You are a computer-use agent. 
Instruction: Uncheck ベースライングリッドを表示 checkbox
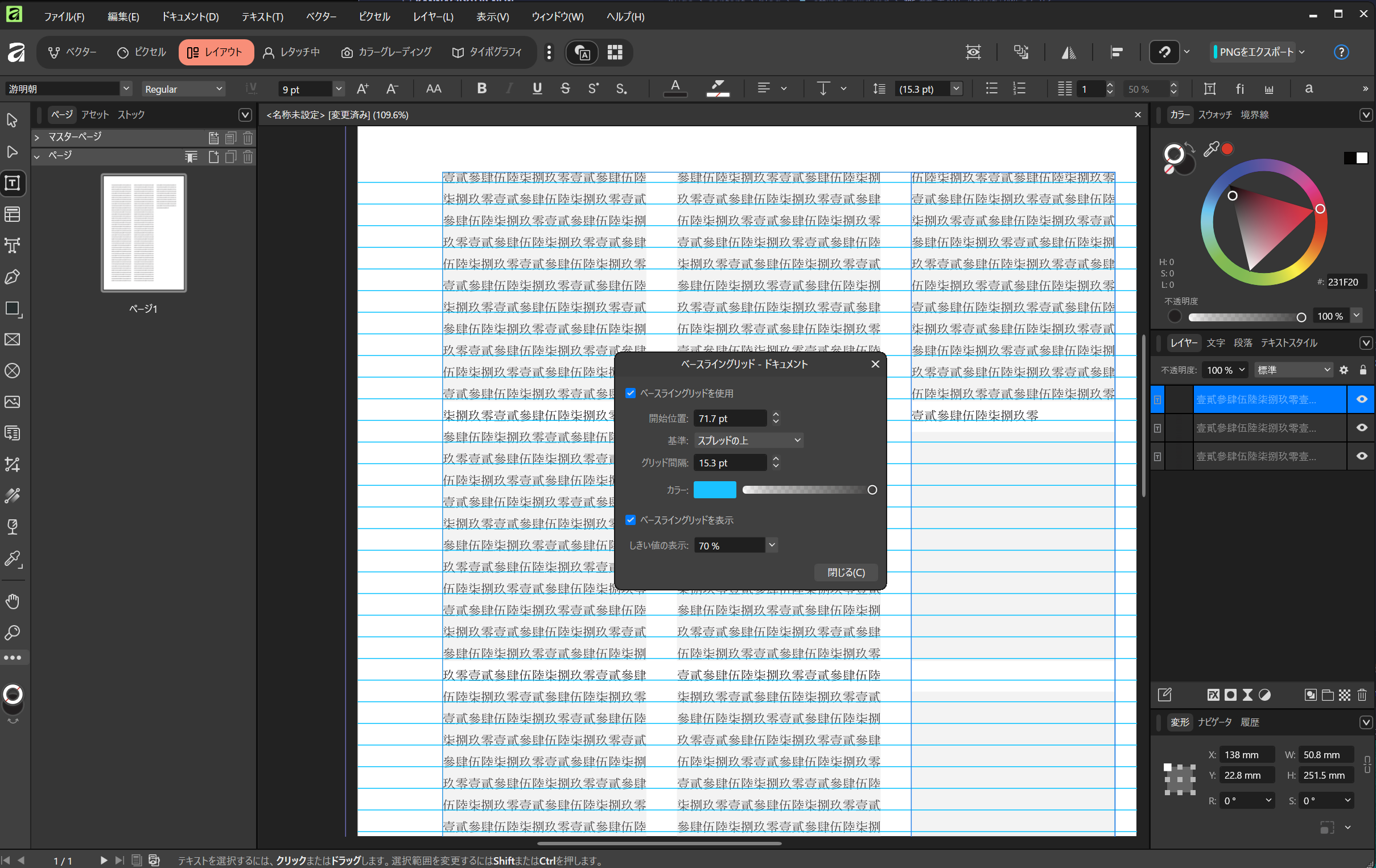click(631, 520)
